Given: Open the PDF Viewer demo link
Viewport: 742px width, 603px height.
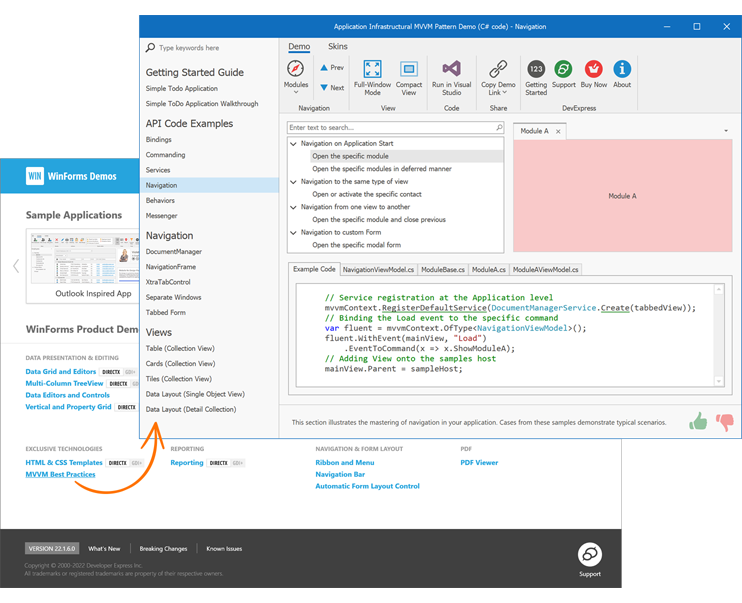Looking at the screenshot, I should (479, 463).
